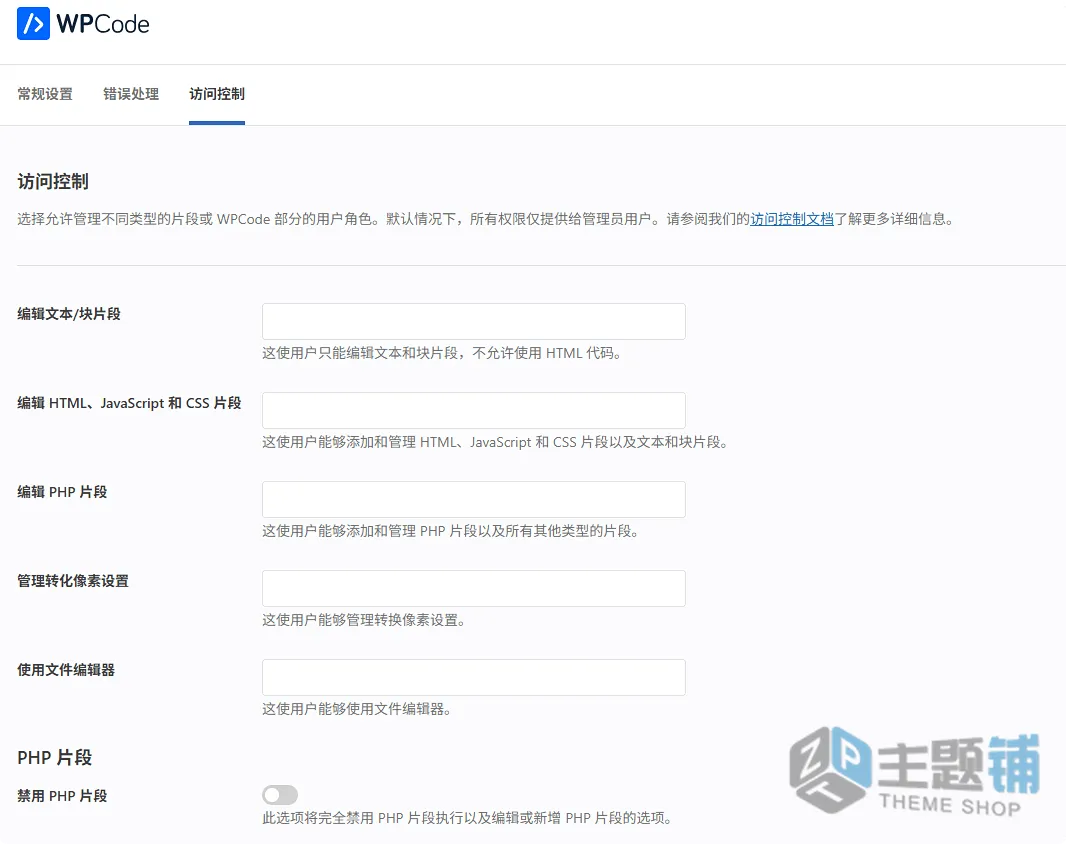Image resolution: width=1066 pixels, height=844 pixels.
Task: Select the 访问控制 tab
Action: coord(217,94)
